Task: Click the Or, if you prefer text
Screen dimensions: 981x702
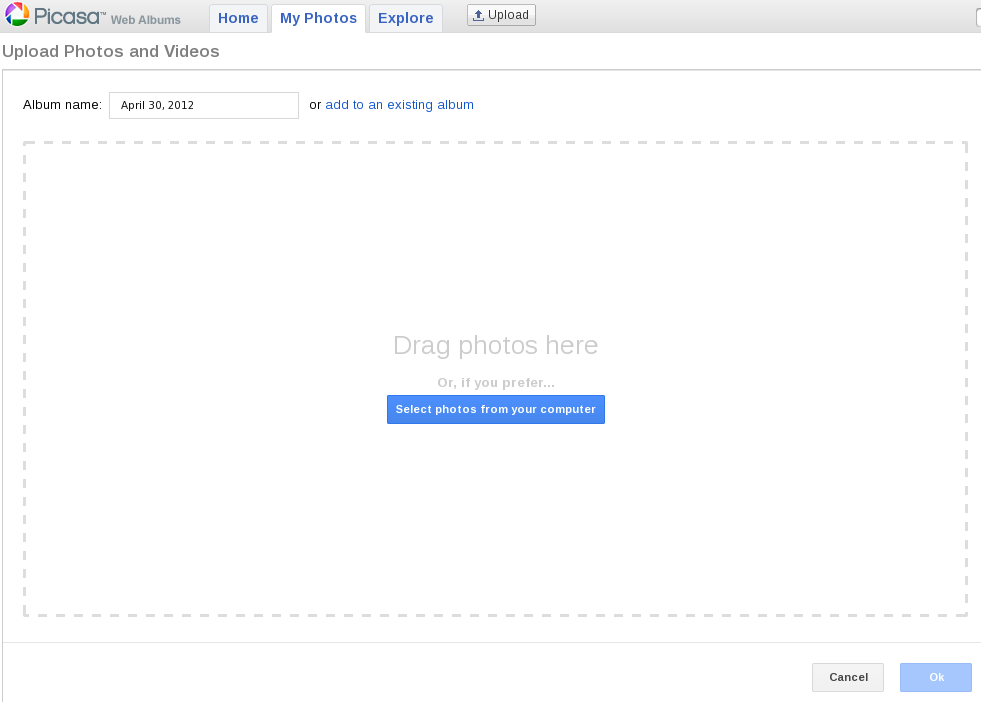Action: [496, 382]
